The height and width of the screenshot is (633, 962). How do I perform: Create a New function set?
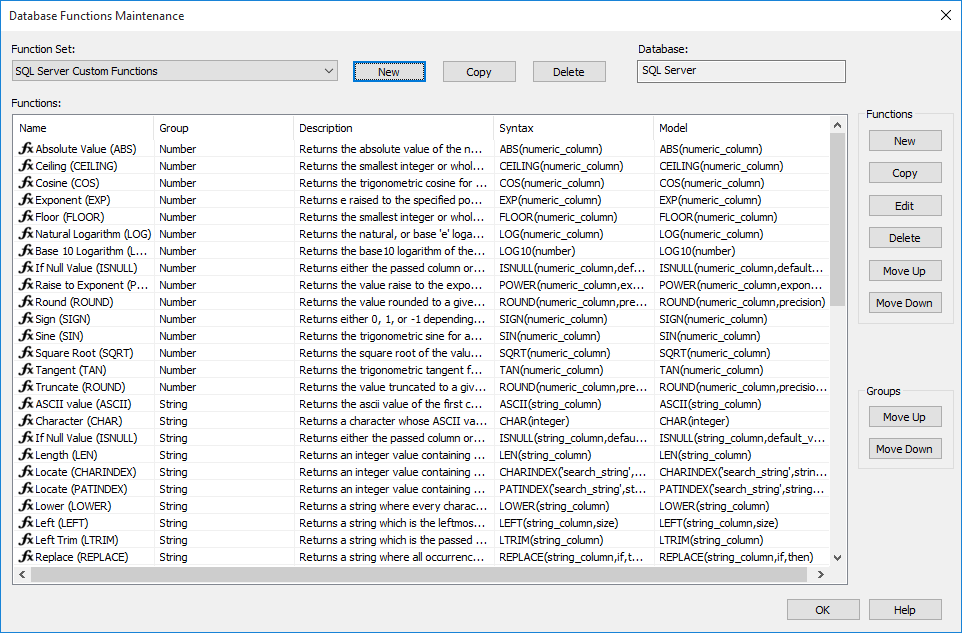389,72
